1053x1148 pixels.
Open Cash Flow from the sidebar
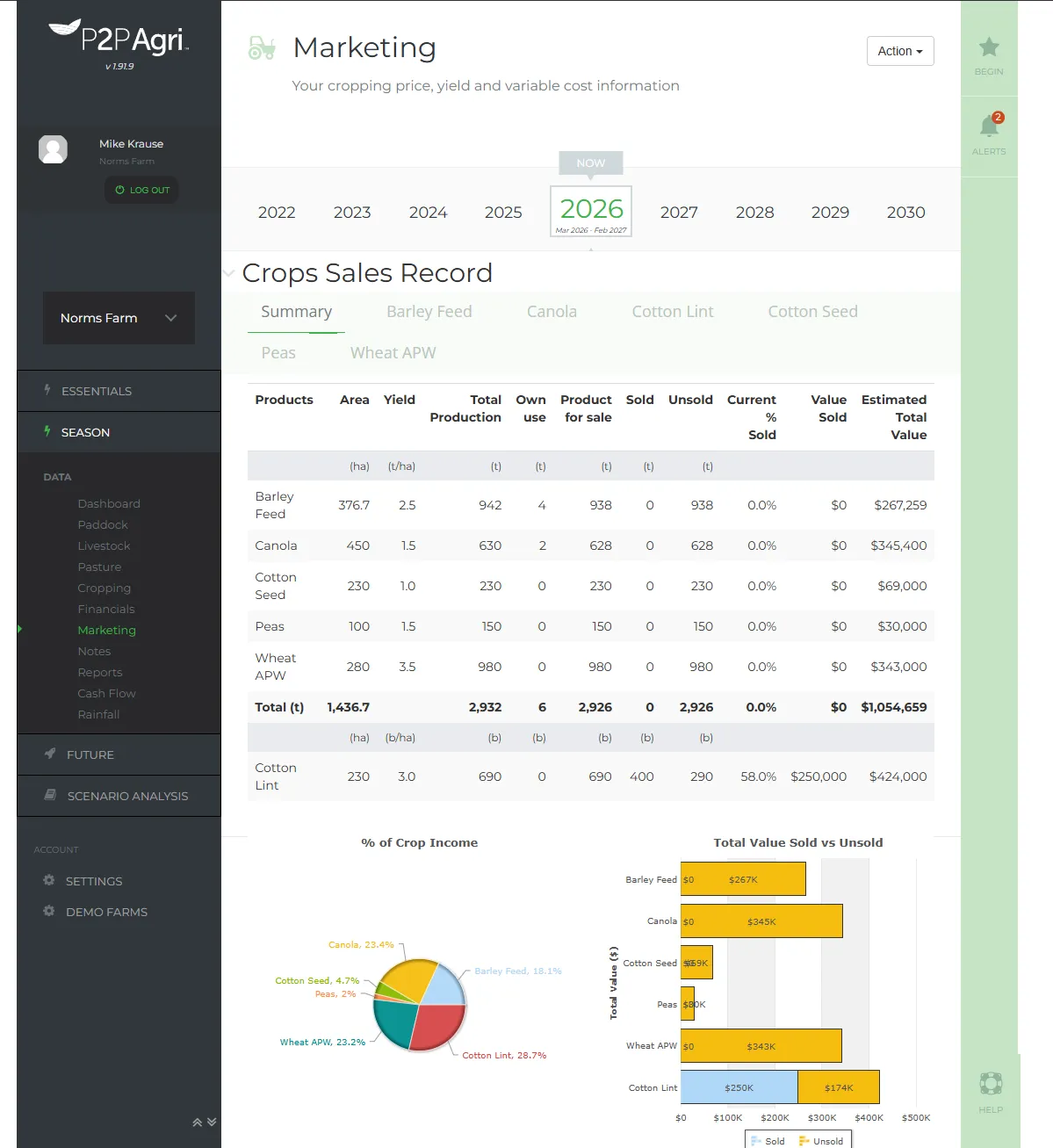[x=106, y=693]
